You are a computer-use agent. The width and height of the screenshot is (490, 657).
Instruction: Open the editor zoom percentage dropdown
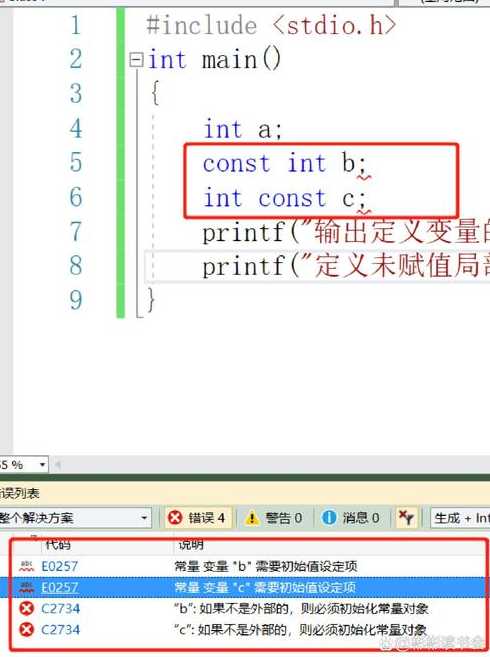point(42,465)
